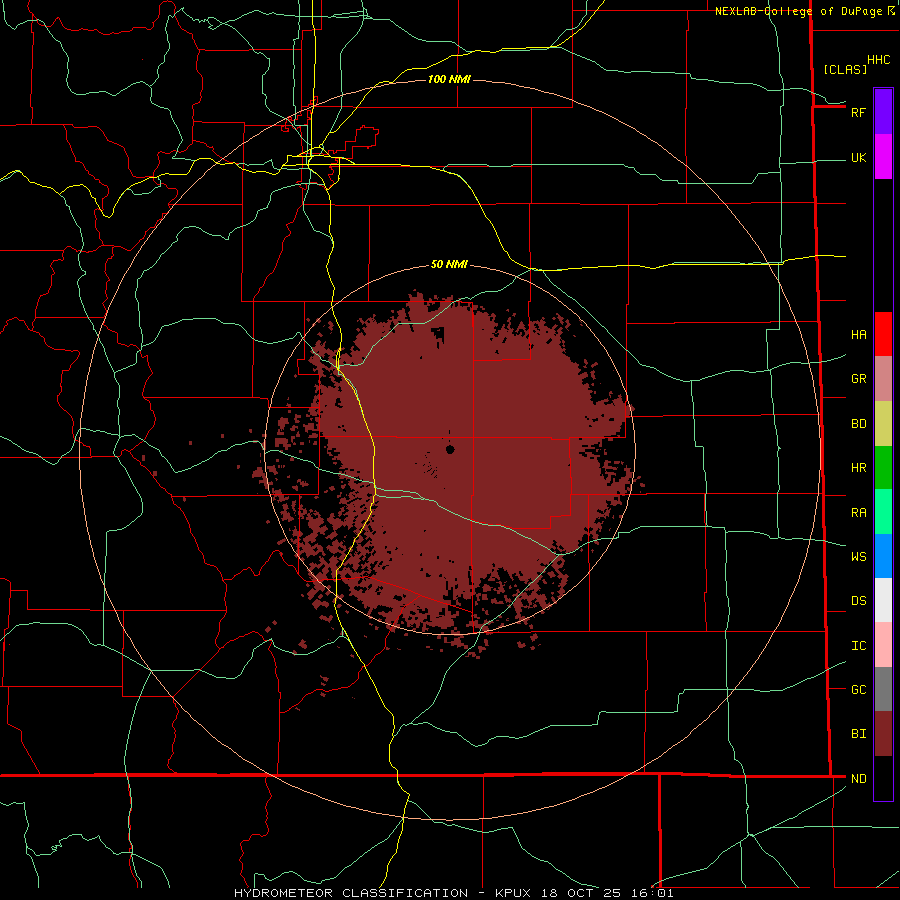The height and width of the screenshot is (900, 900).
Task: Click the DS white legend swatch
Action: (x=883, y=600)
